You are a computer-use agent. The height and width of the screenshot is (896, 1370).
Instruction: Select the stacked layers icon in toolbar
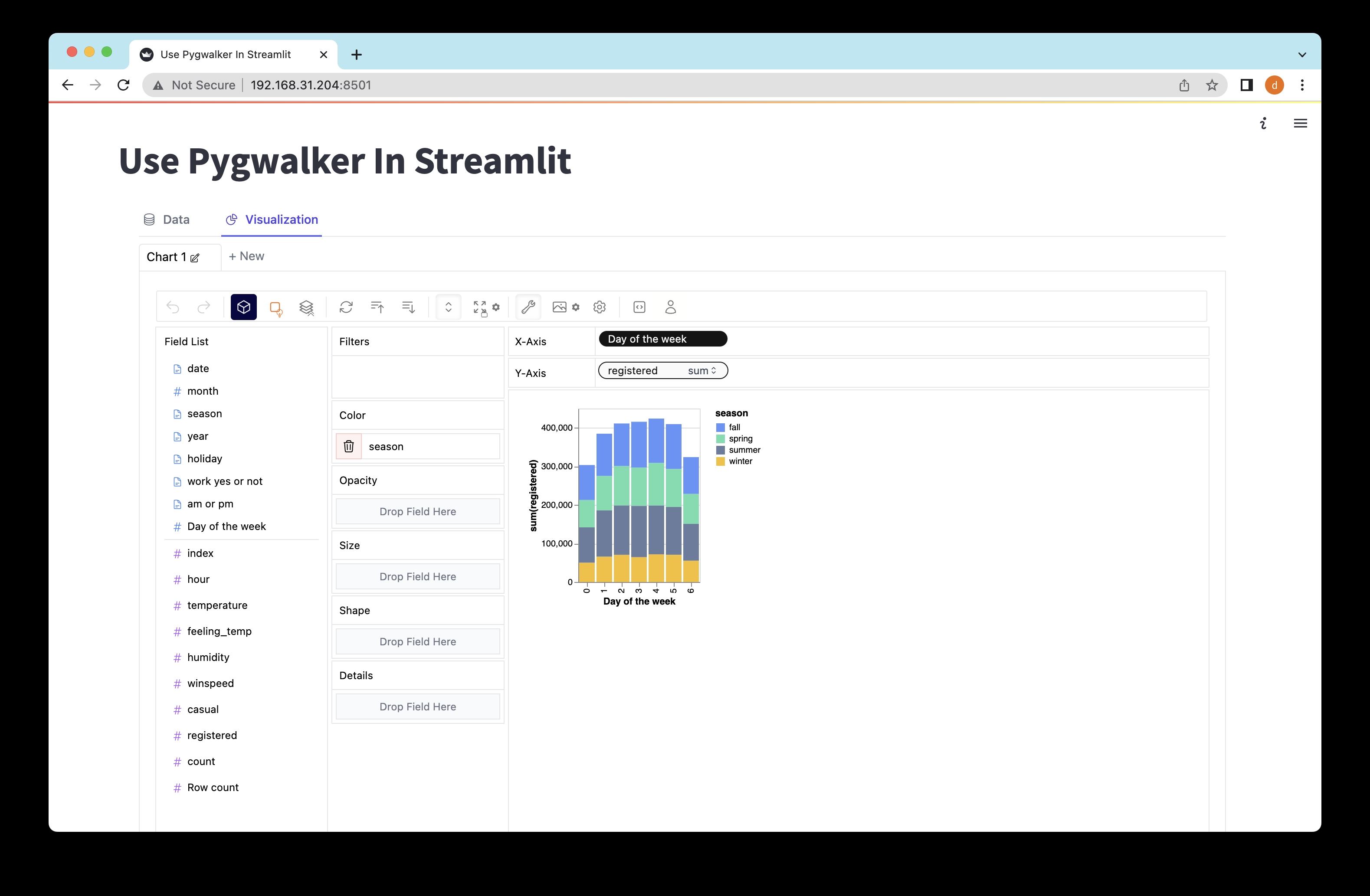pyautogui.click(x=307, y=307)
